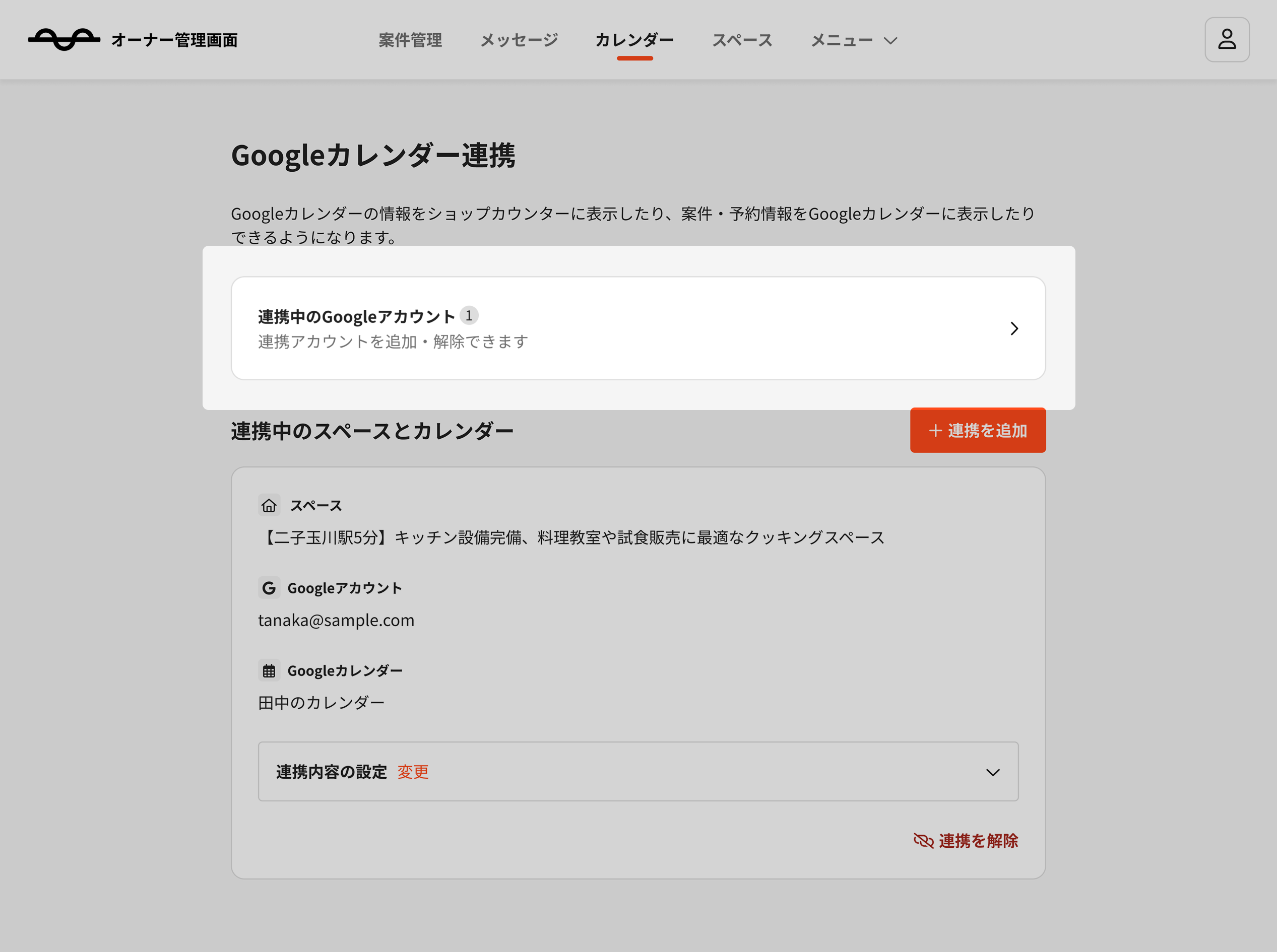Select the スペース navigation item
Screen dimensions: 1277x952
coord(742,40)
